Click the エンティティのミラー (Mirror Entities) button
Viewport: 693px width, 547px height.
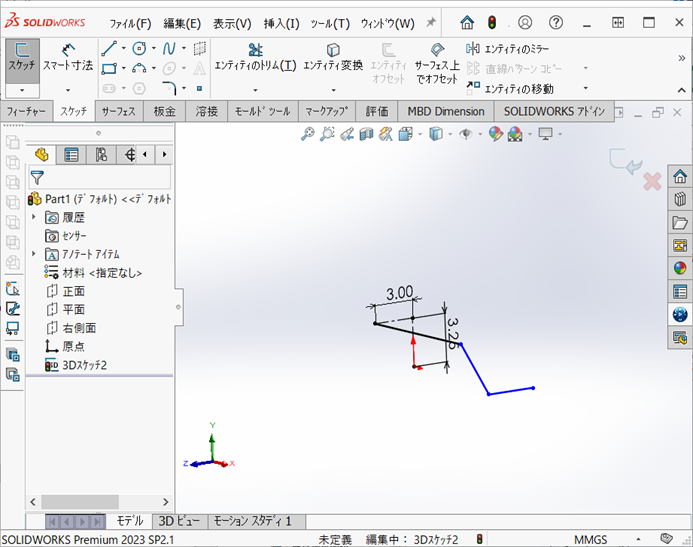[510, 48]
